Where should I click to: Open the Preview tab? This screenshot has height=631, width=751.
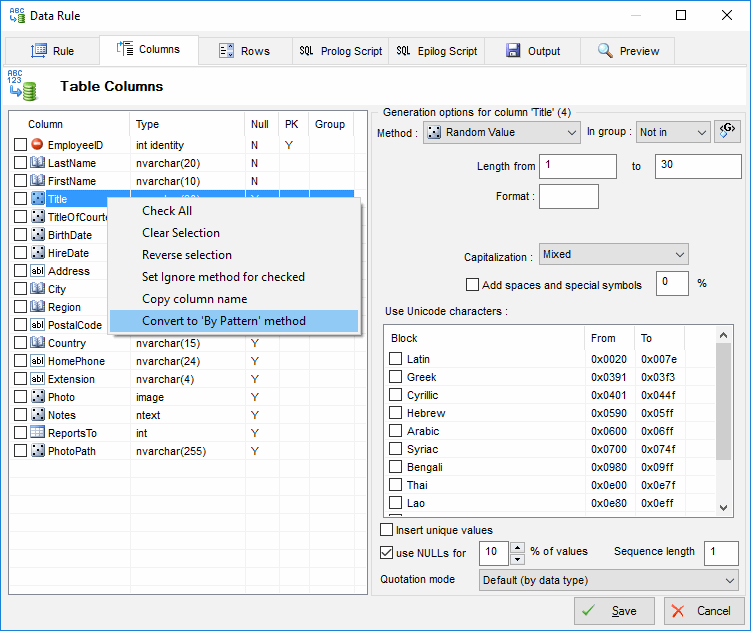pos(628,51)
